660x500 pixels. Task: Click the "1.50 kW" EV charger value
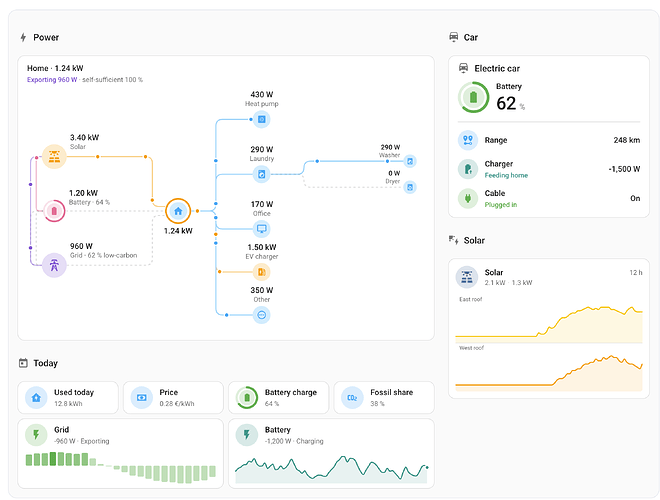pyautogui.click(x=261, y=247)
